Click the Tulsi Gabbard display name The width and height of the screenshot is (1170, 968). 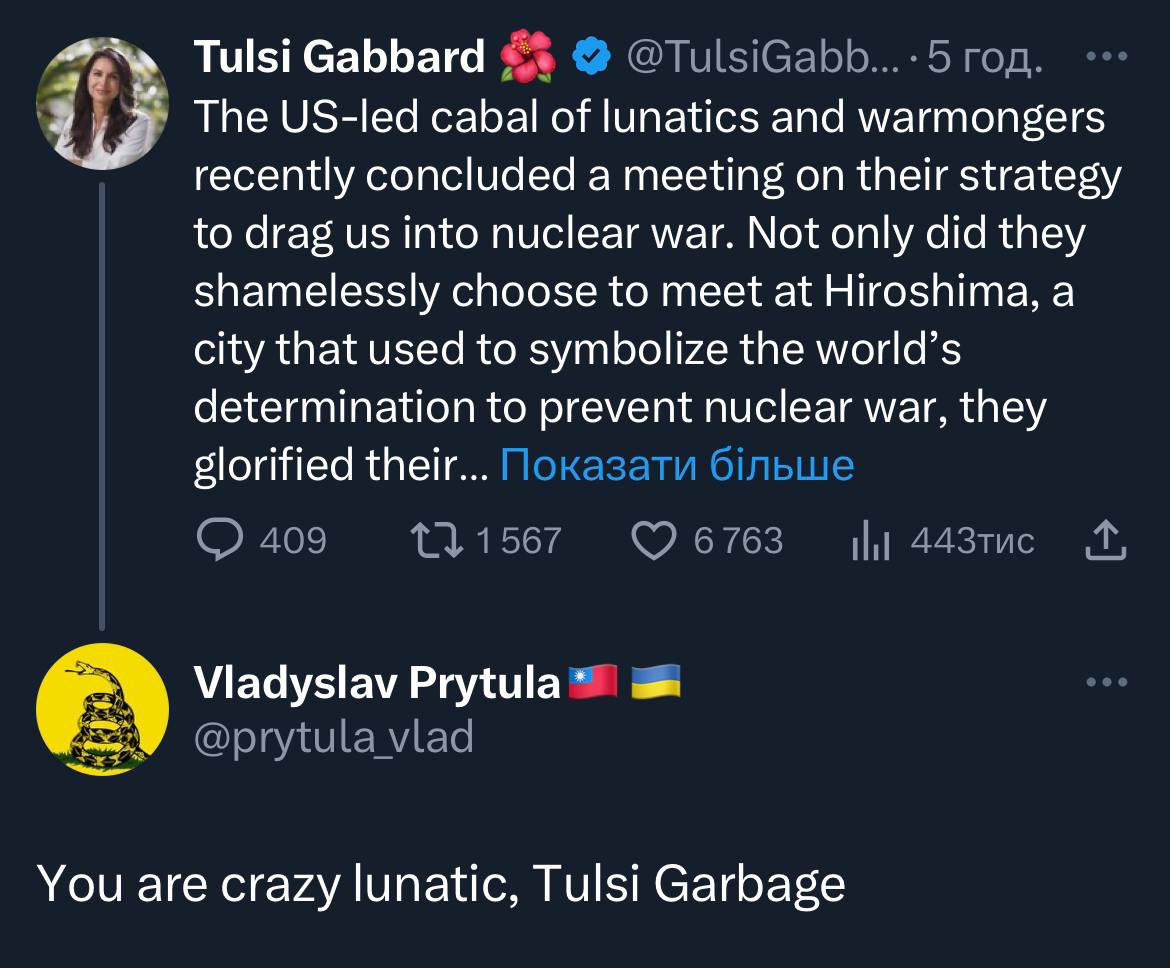coord(339,58)
